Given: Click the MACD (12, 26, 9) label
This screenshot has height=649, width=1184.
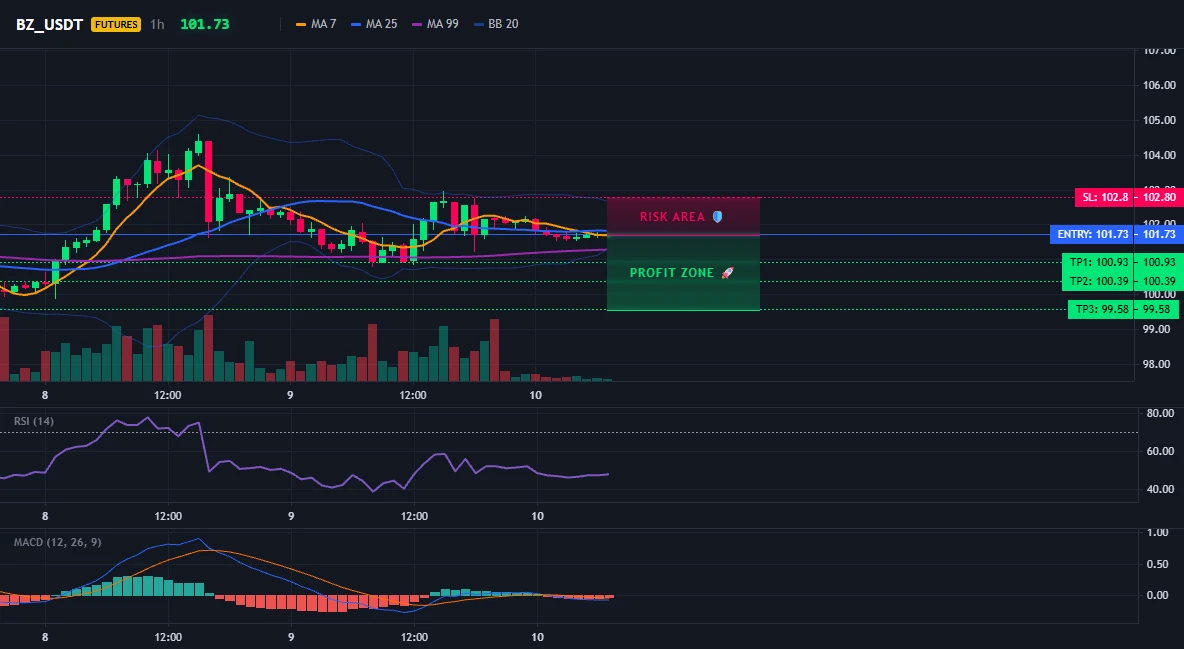Looking at the screenshot, I should coord(57,542).
